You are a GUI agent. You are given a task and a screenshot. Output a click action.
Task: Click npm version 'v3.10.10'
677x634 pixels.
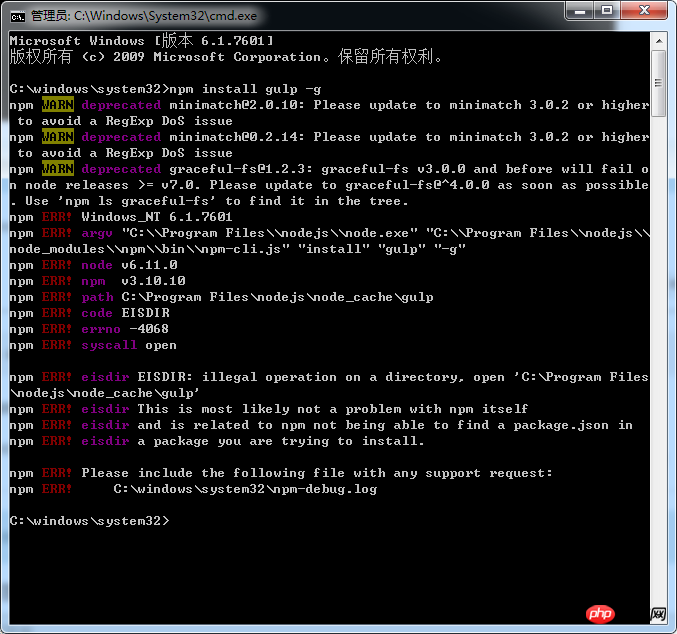(154, 281)
